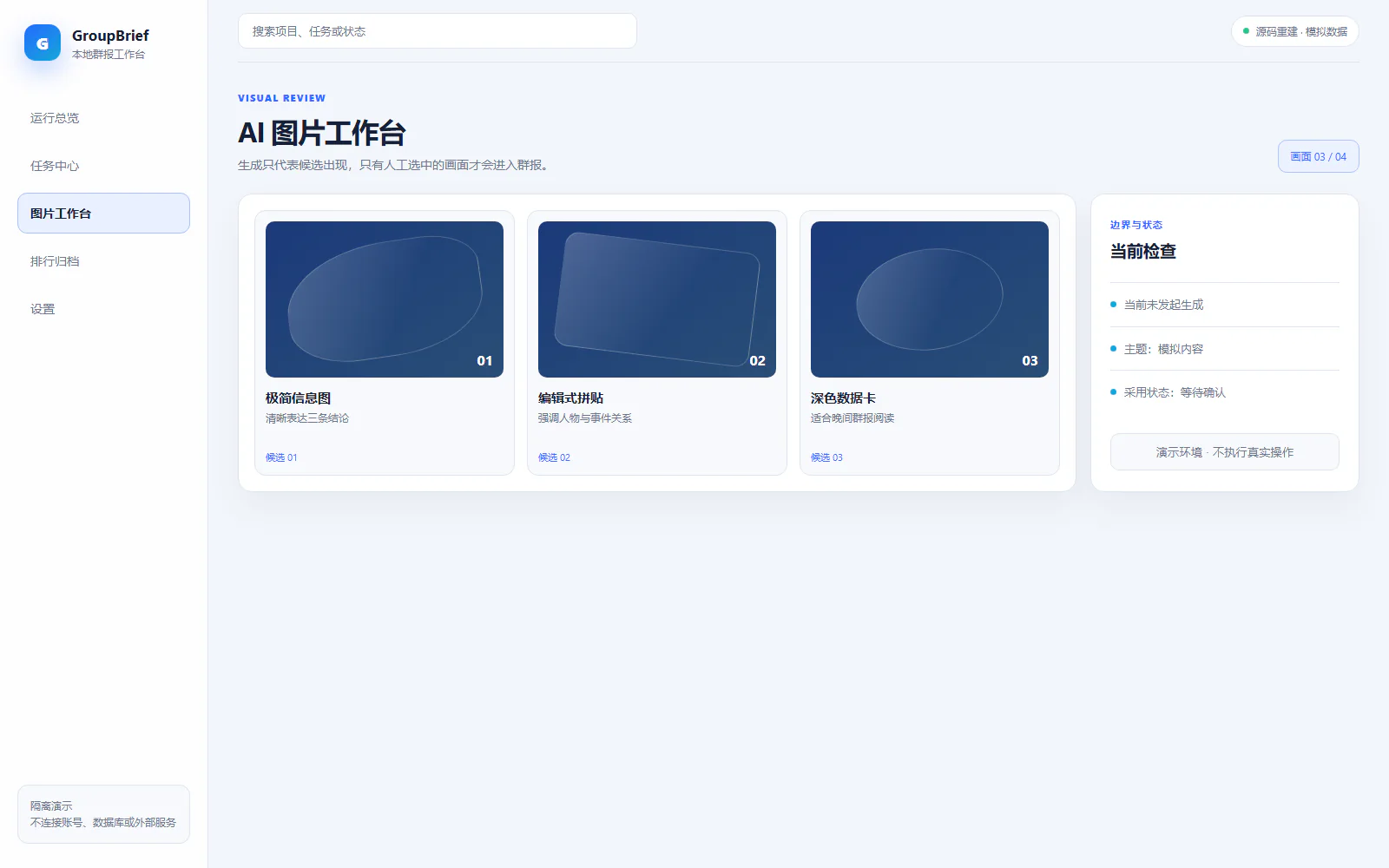Click the 边界与状态 panel label

[x=1136, y=225]
